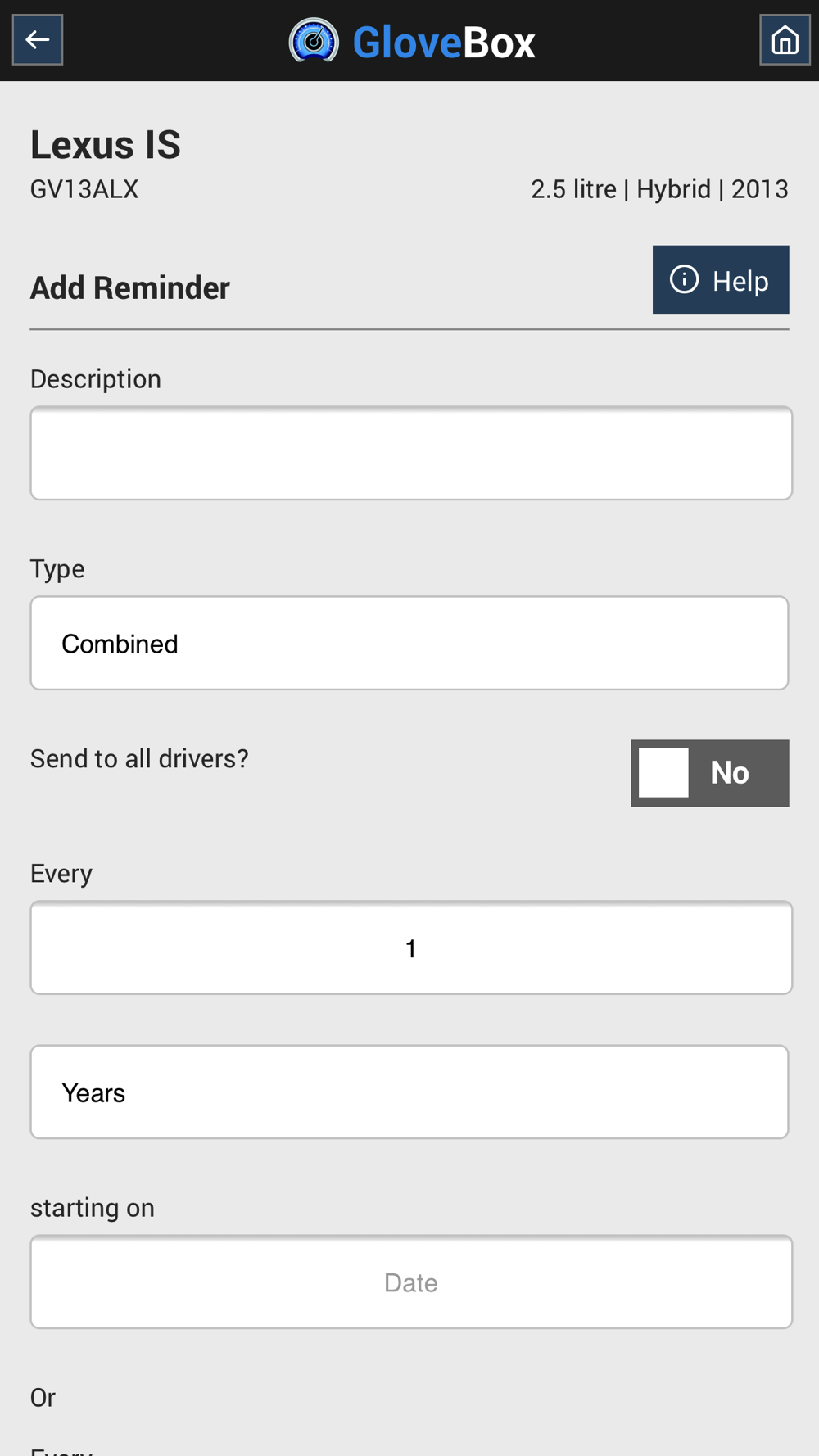
Task: Select the Every number field
Action: coord(411,947)
